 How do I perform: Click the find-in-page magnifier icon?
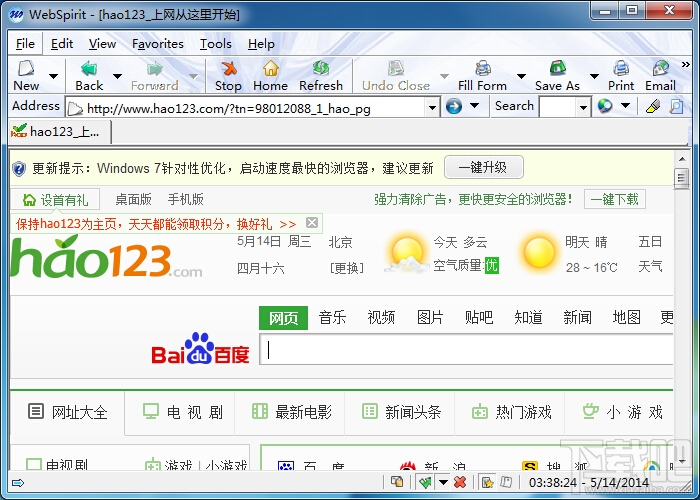(x=676, y=106)
